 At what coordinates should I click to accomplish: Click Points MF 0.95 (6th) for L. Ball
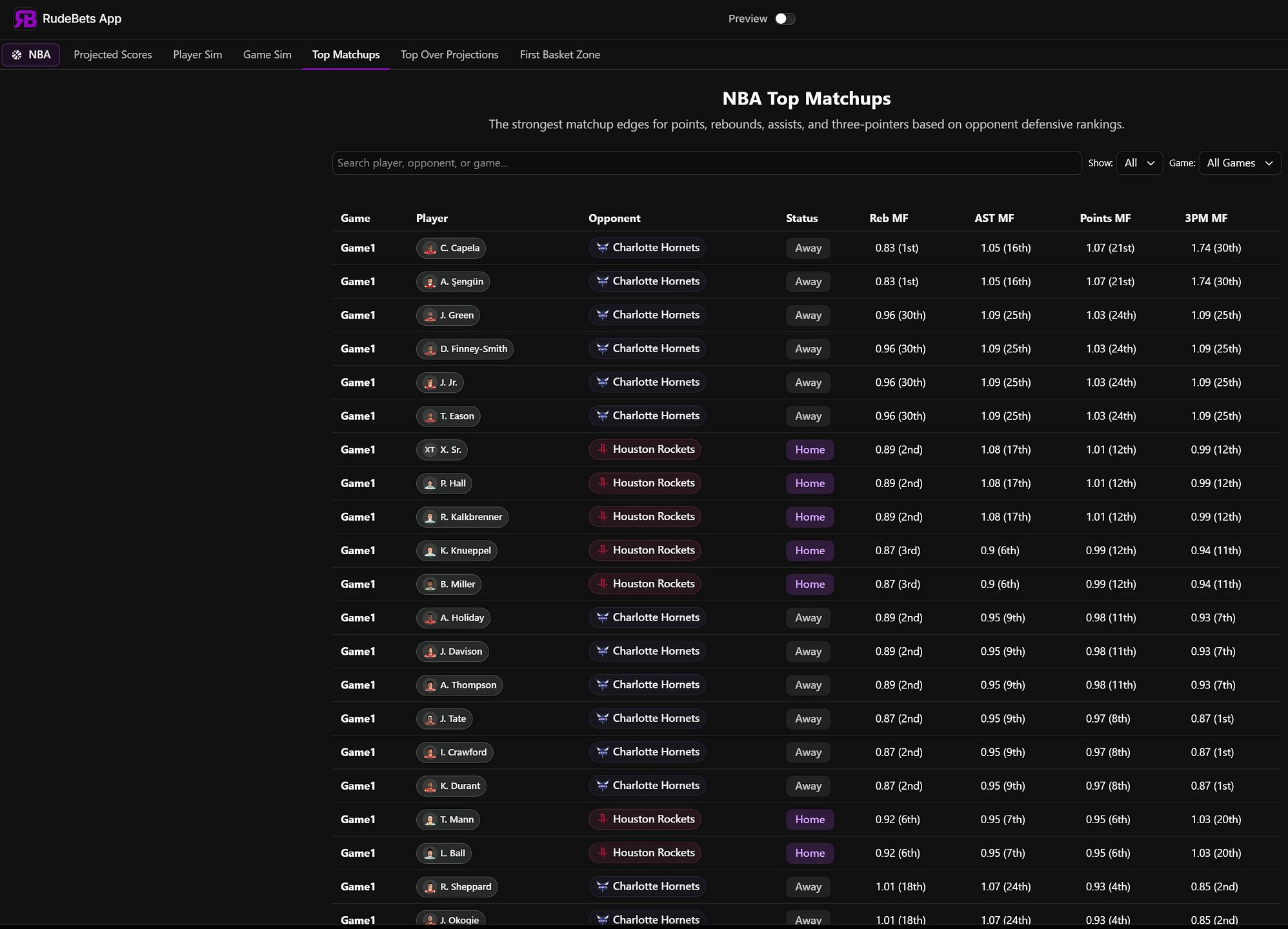(x=1108, y=853)
